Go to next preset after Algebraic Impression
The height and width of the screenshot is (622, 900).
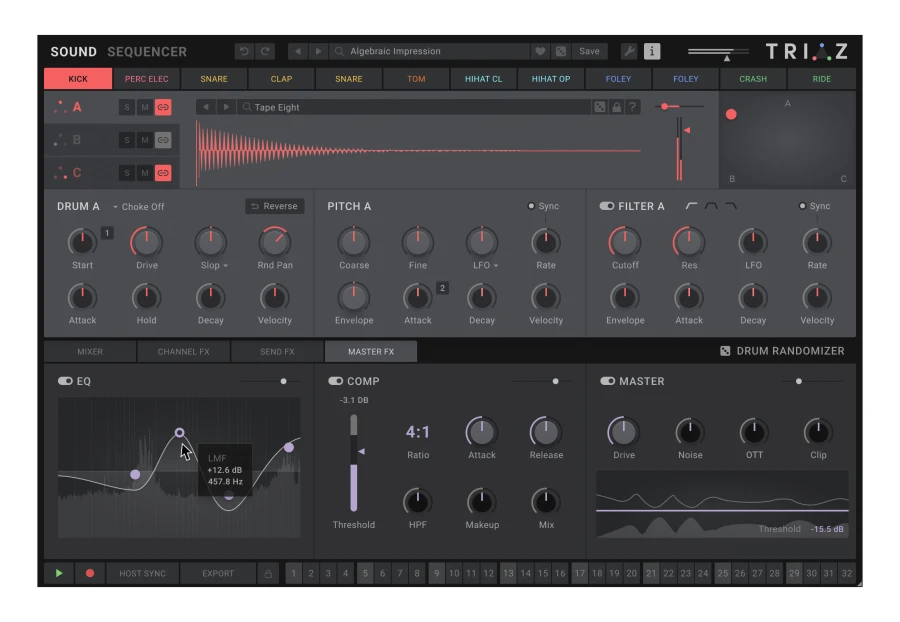(x=318, y=52)
